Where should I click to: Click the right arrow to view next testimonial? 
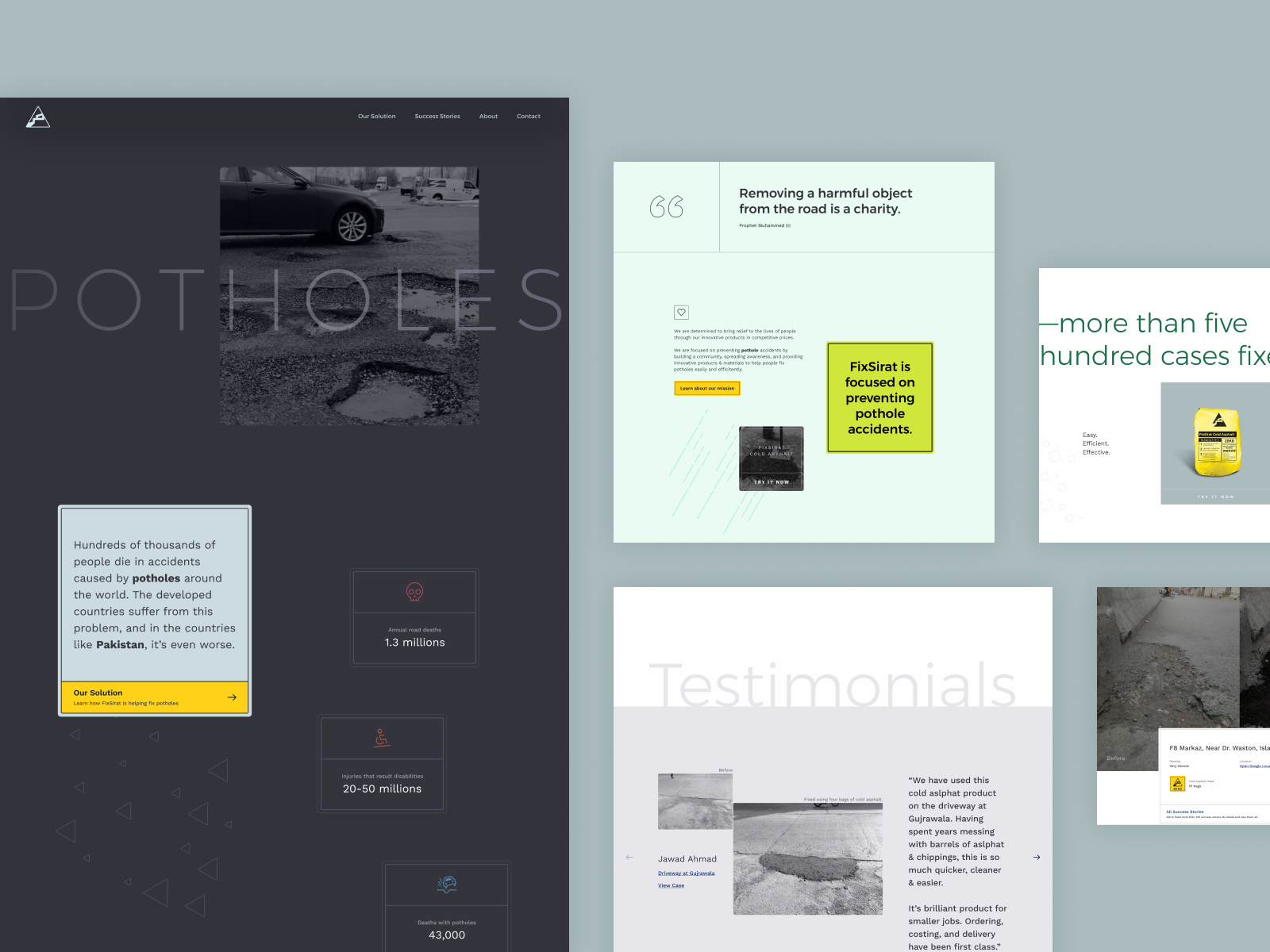(x=1036, y=857)
